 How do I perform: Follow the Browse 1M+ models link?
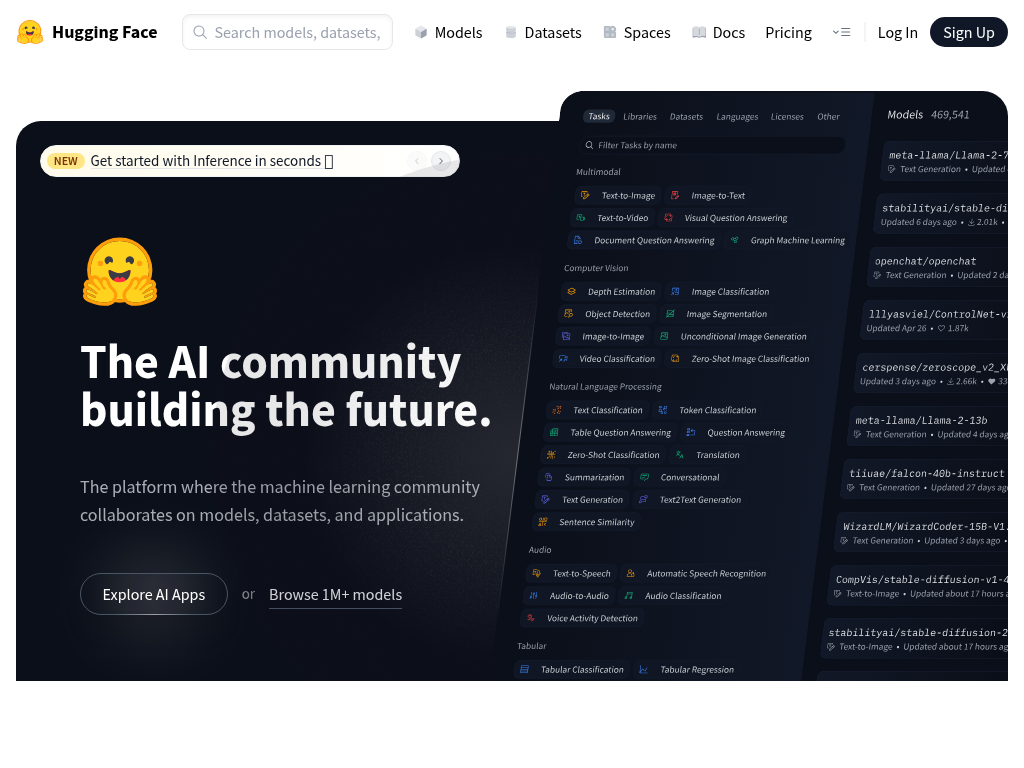[336, 595]
